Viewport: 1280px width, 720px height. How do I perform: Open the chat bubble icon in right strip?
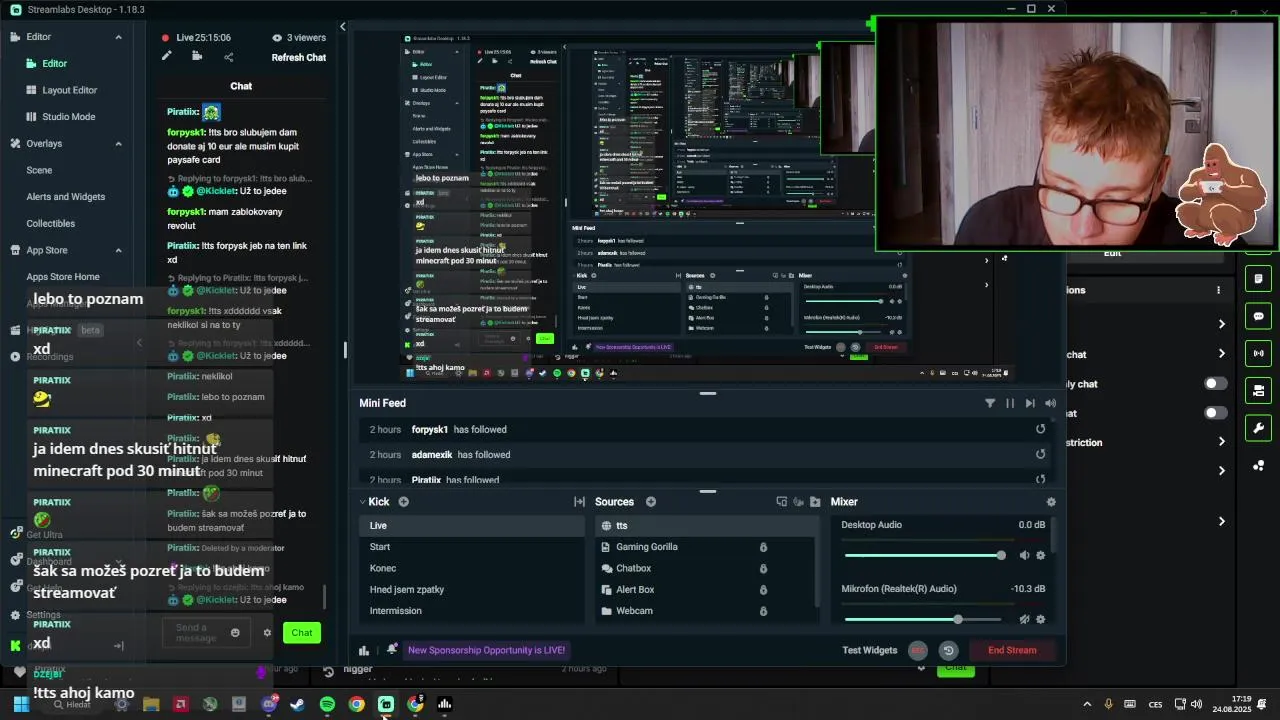[1258, 316]
